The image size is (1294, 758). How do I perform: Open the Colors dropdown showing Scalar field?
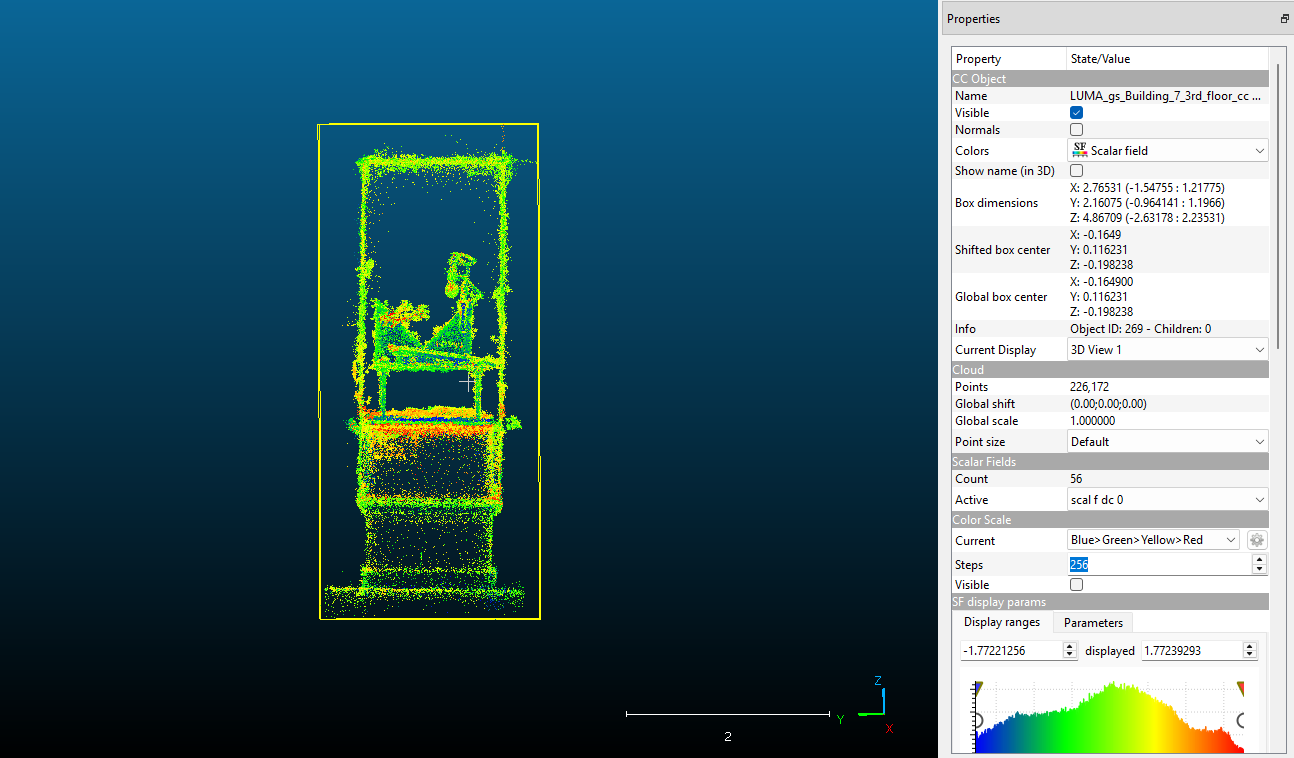tap(1167, 151)
